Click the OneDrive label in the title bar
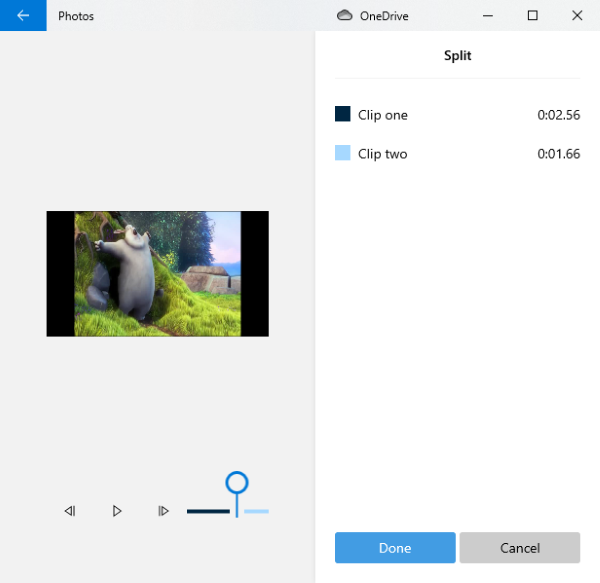Viewport: 600px width, 583px height. click(x=384, y=16)
